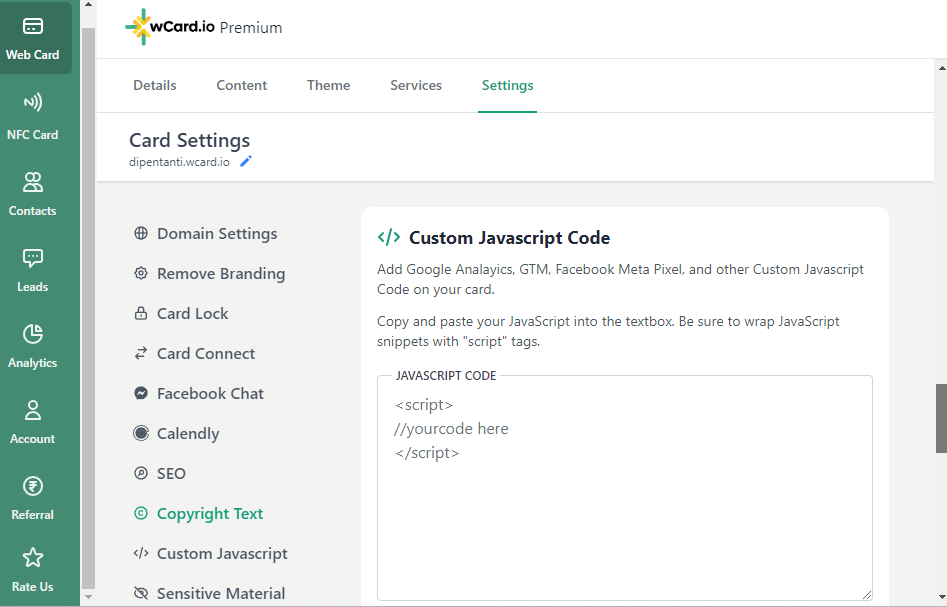Click the sidebar scrollbar down arrow
The width and height of the screenshot is (947, 607).
point(88,597)
